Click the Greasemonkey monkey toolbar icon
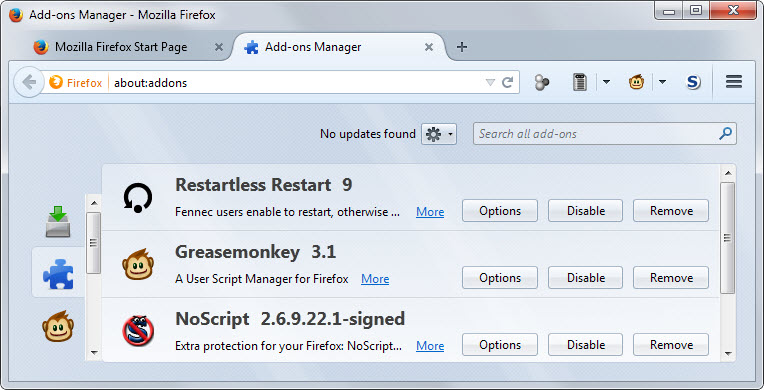This screenshot has height=390, width=764. coord(636,82)
